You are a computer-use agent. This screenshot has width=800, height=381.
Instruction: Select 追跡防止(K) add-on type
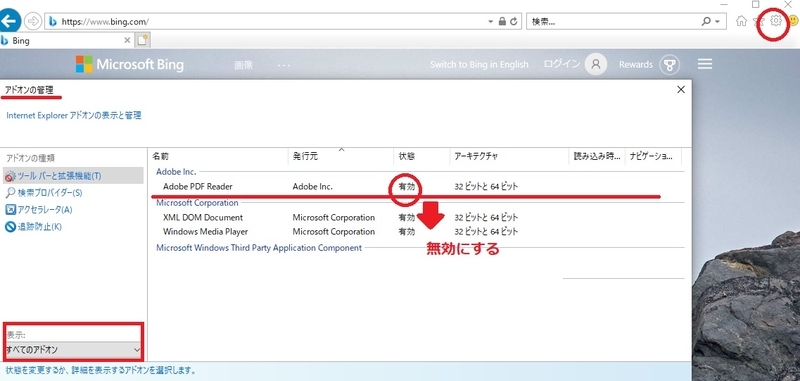[33, 226]
